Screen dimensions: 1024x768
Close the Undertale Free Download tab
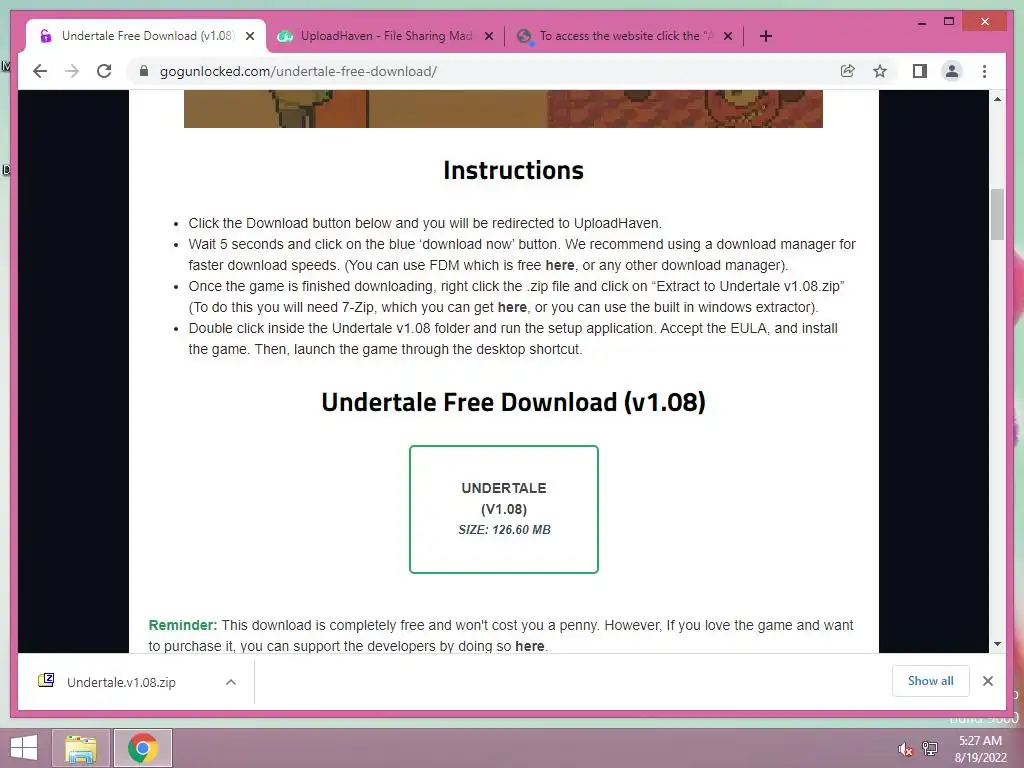[249, 36]
